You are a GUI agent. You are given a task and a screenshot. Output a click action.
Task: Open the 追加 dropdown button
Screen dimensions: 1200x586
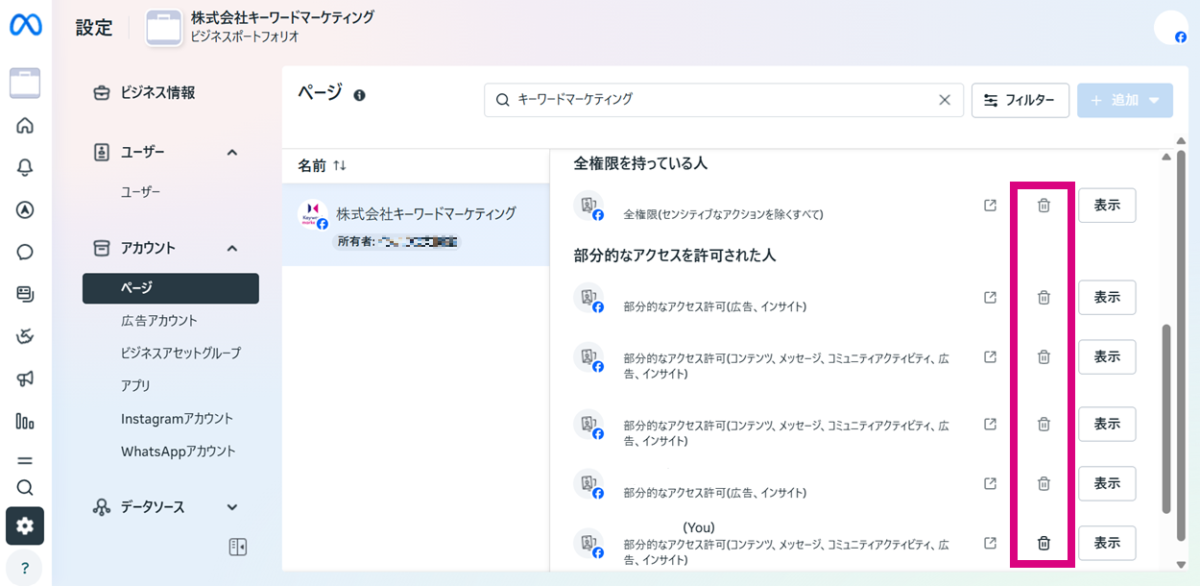1125,100
